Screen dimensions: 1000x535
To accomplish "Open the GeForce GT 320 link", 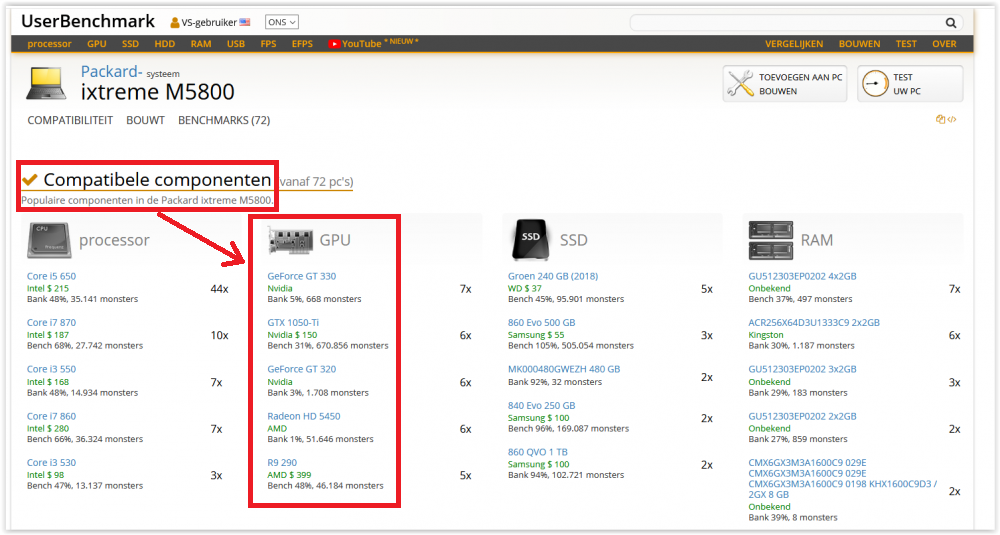I will (302, 369).
